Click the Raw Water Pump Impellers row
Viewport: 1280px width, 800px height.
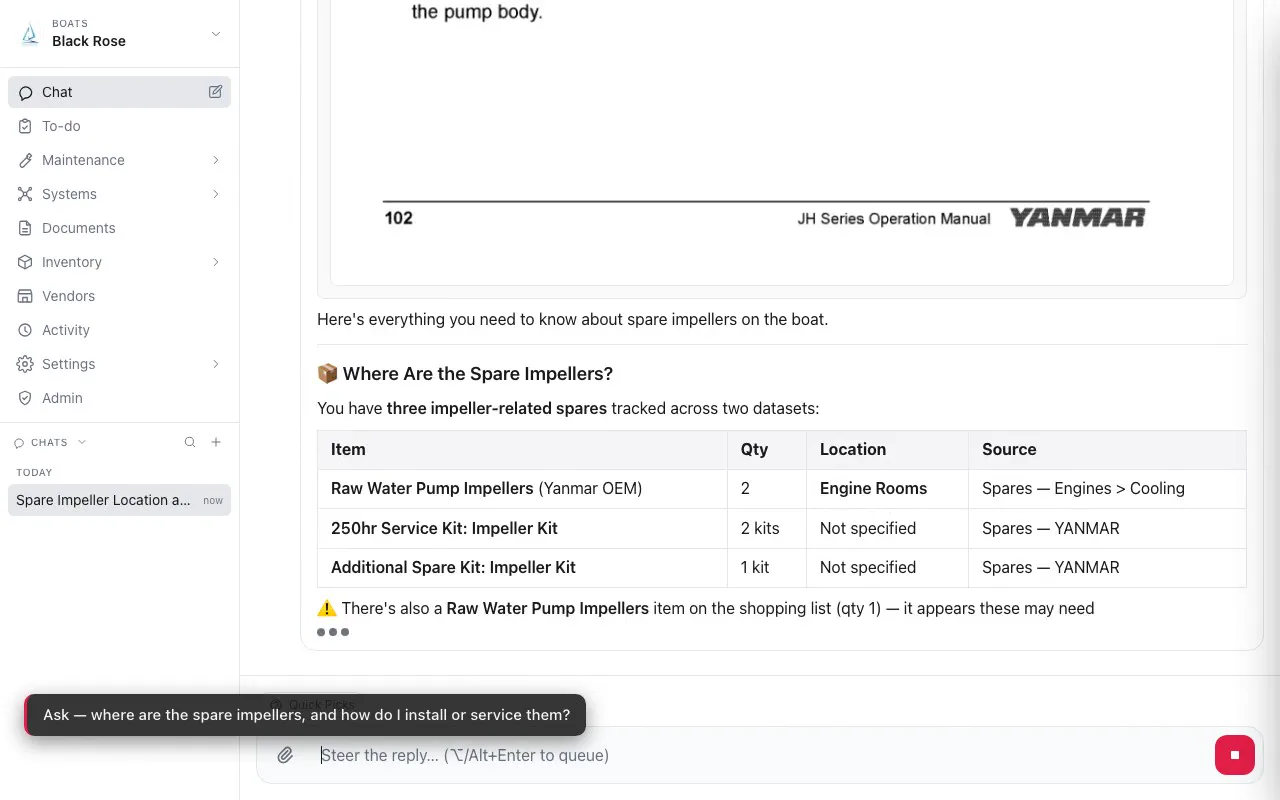[x=782, y=489]
